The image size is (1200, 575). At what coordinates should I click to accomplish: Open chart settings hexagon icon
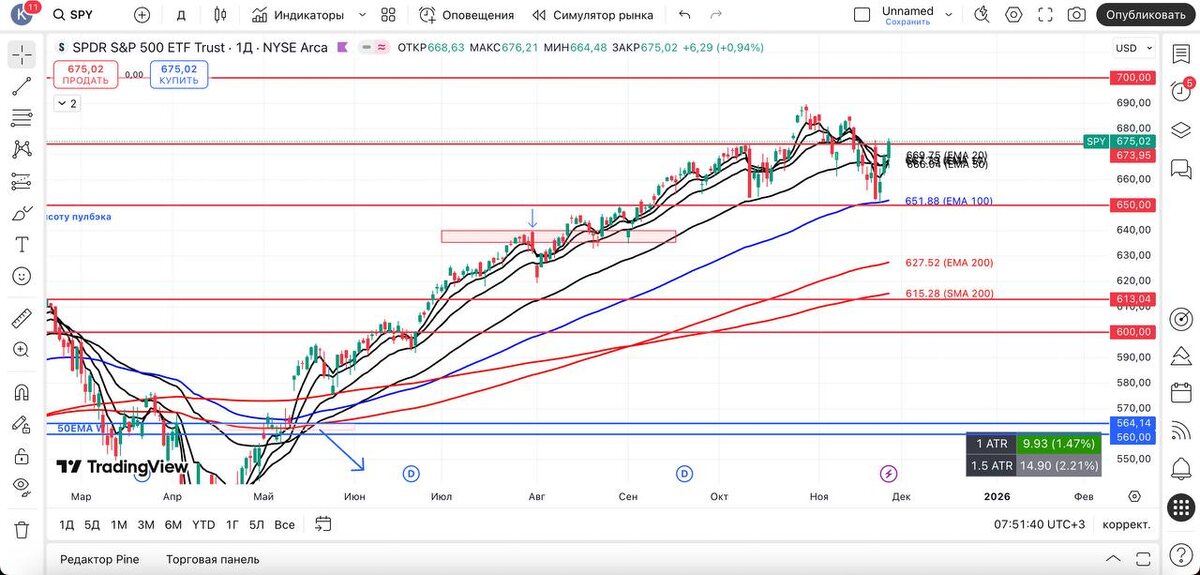click(x=1014, y=15)
